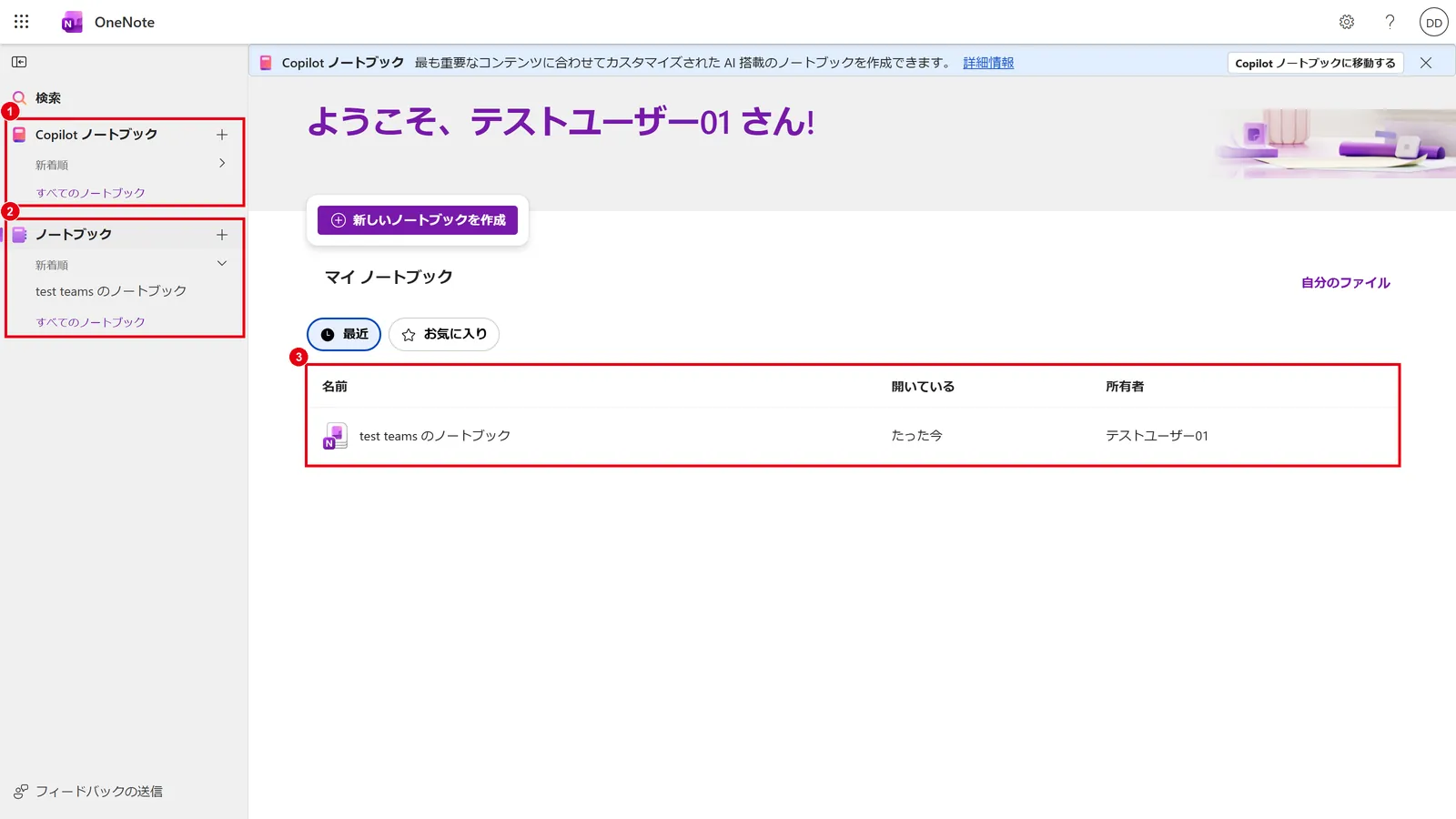Expand 新着順 under Copilot ノートブック
The height and width of the screenshot is (819, 1456).
tap(222, 164)
